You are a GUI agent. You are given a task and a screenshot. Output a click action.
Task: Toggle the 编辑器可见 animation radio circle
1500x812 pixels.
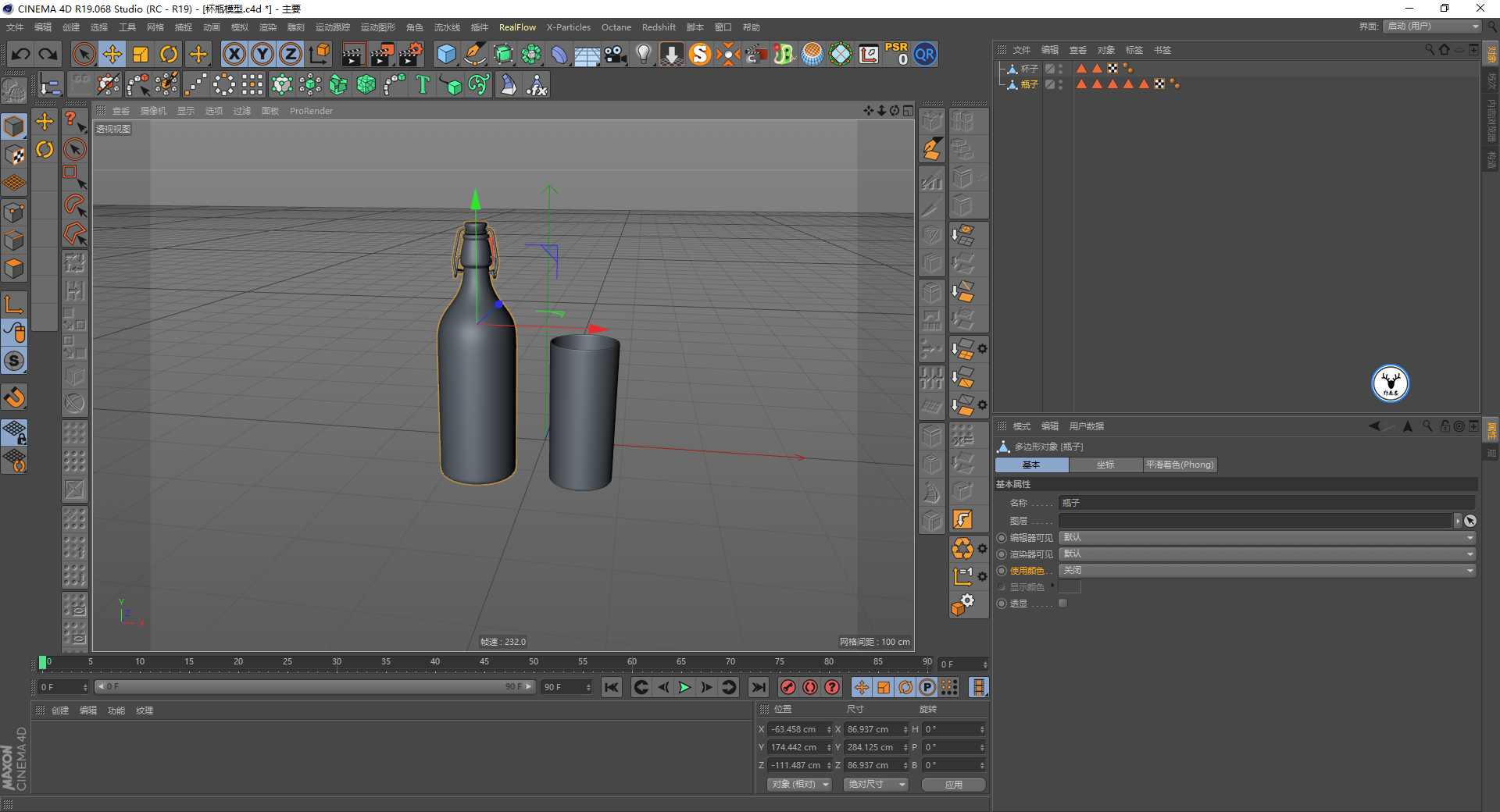point(1002,538)
